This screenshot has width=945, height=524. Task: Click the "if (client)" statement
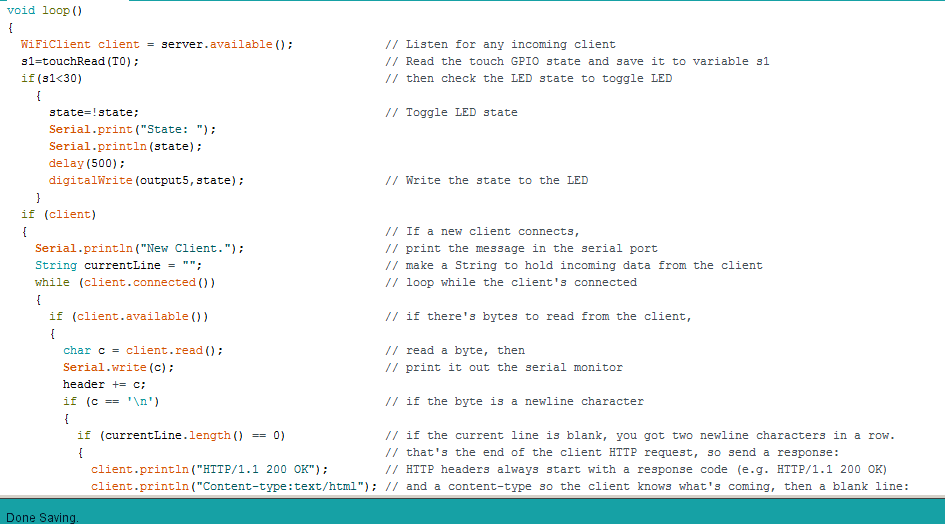[x=59, y=214]
